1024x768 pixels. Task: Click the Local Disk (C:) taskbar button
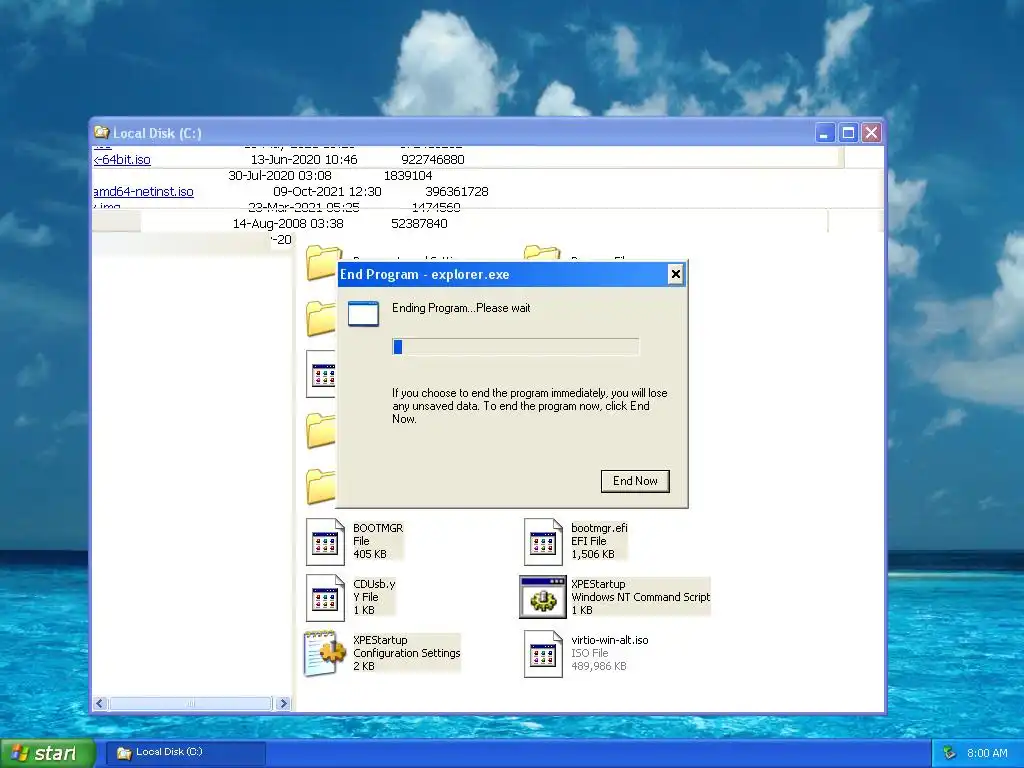point(185,752)
